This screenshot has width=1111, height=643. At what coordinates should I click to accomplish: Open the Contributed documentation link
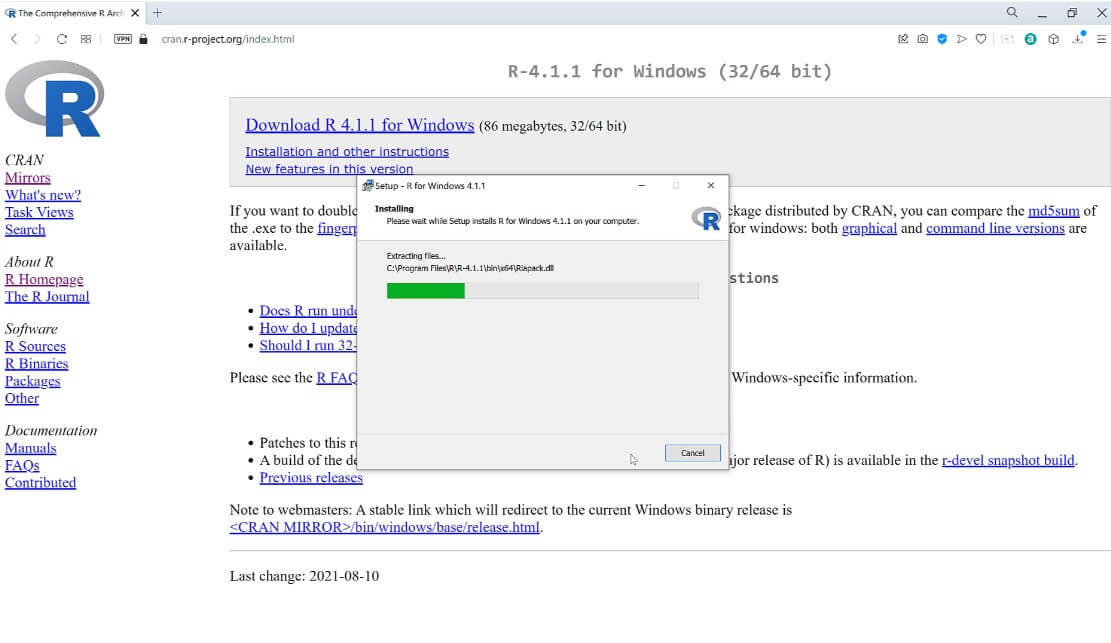click(40, 483)
